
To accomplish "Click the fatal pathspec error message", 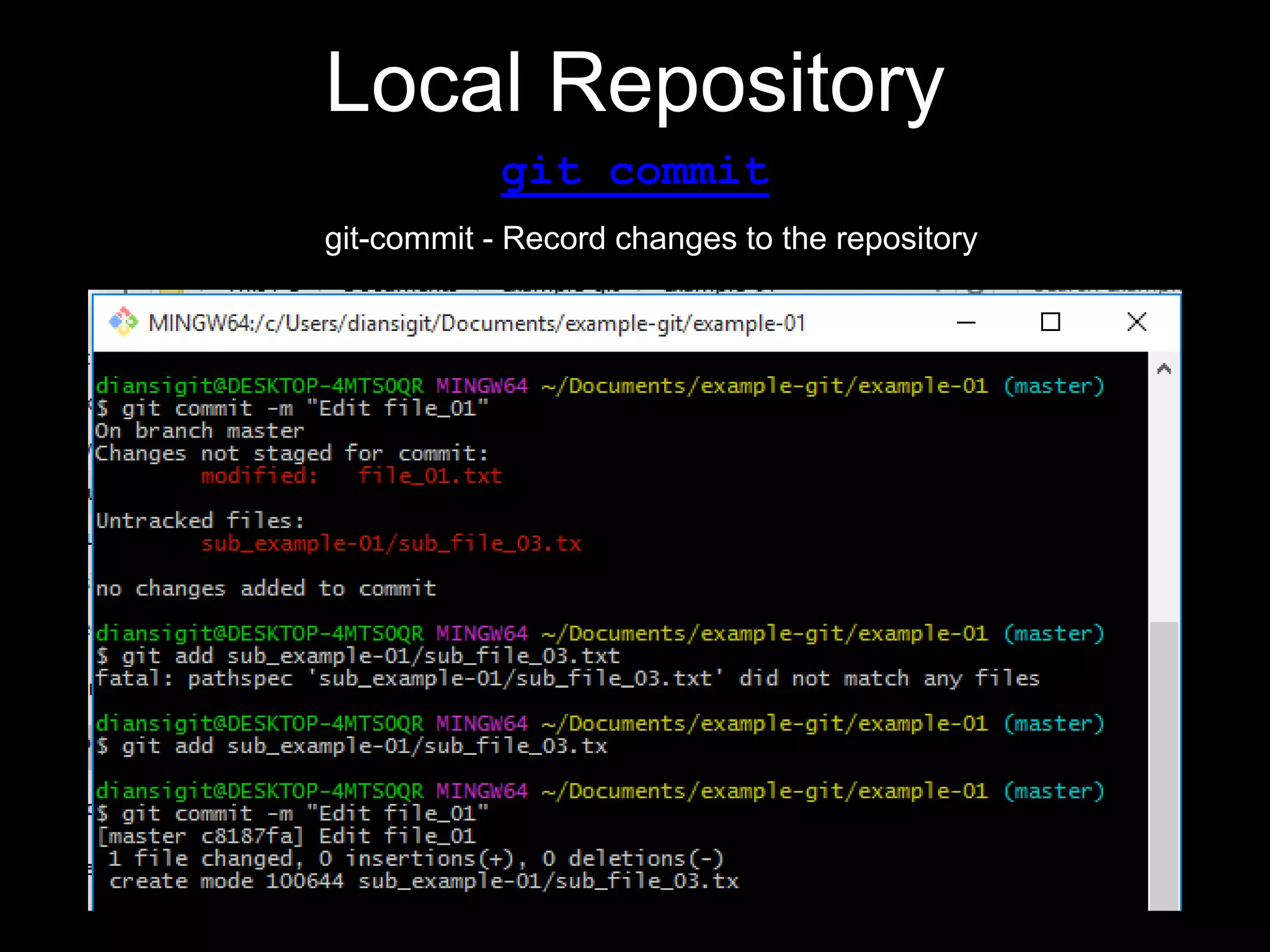I will click(x=567, y=679).
